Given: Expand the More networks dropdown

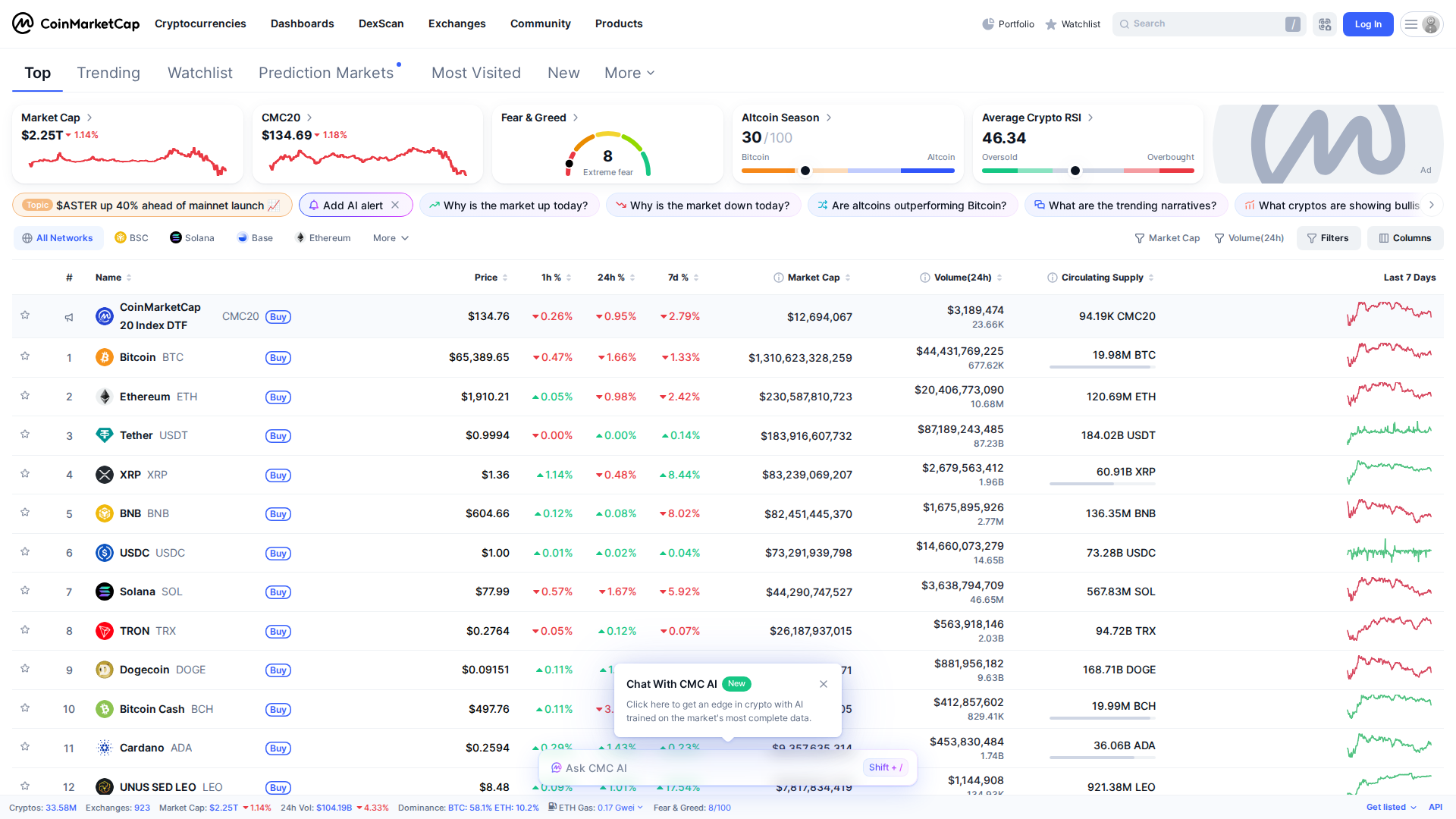Looking at the screenshot, I should [390, 237].
